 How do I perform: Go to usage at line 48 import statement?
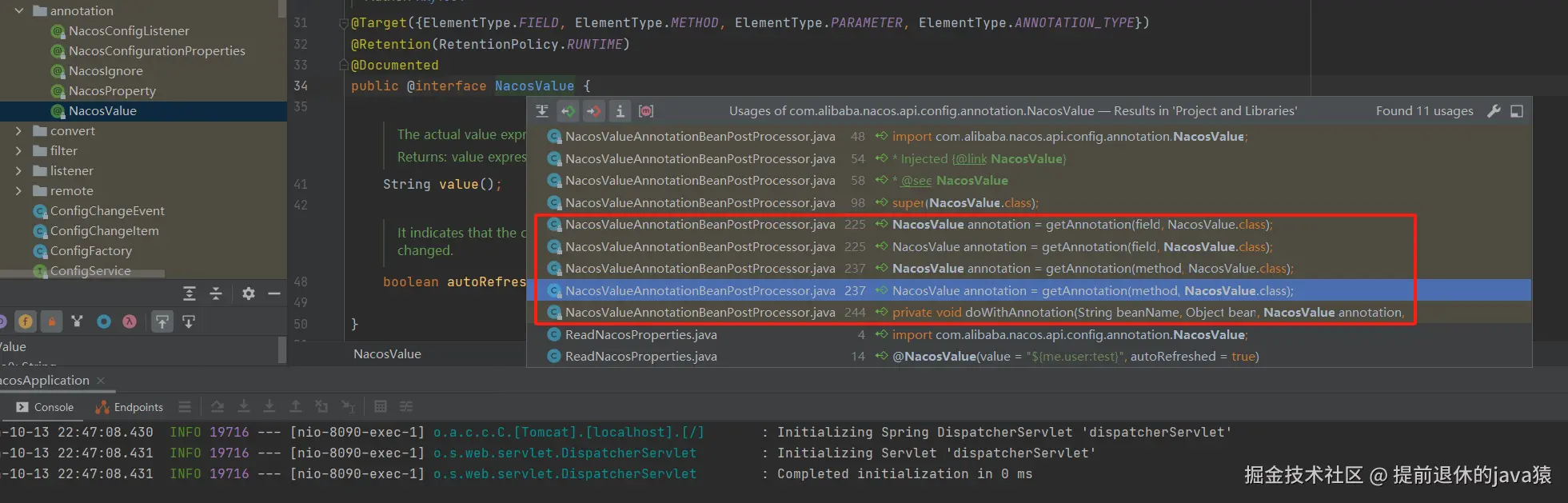coord(1029,137)
